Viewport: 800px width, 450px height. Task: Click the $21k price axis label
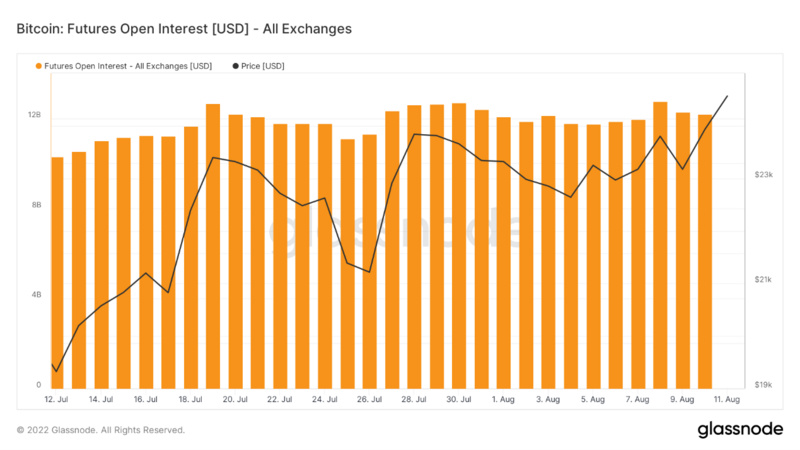[x=763, y=280]
